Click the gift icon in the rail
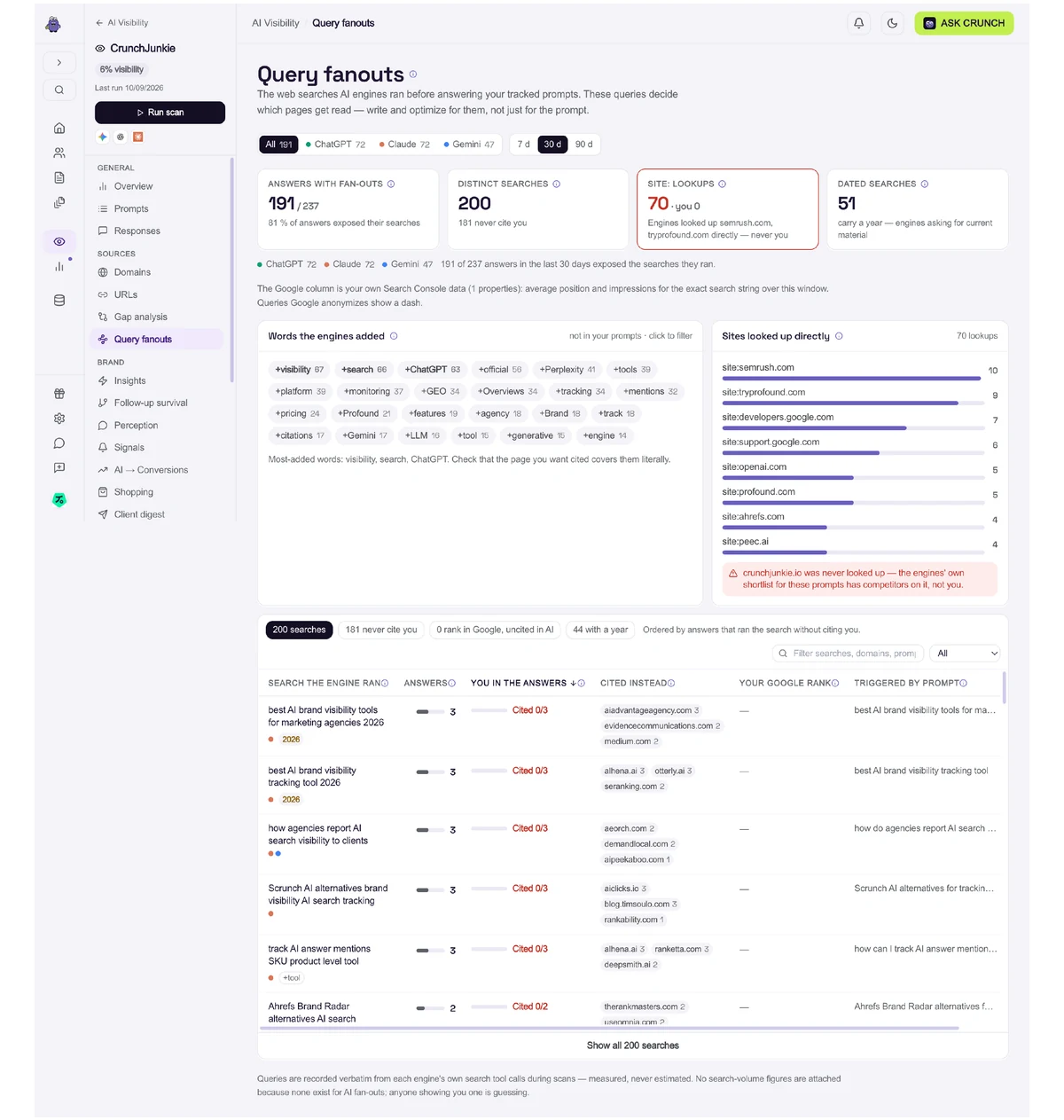The width and height of the screenshot is (1064, 1120). pyautogui.click(x=59, y=393)
